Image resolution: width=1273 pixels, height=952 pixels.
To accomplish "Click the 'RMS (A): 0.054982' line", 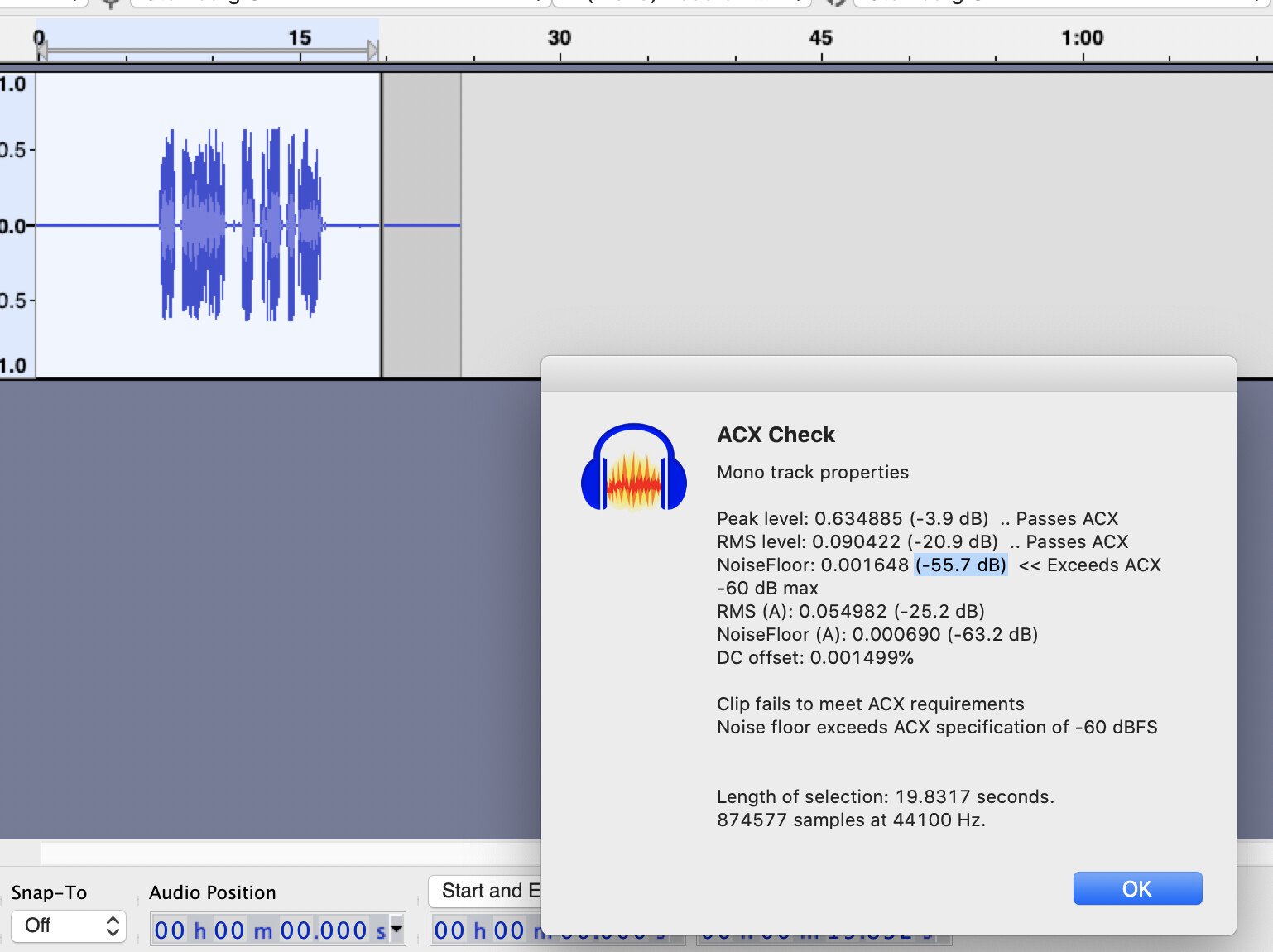I will point(851,611).
